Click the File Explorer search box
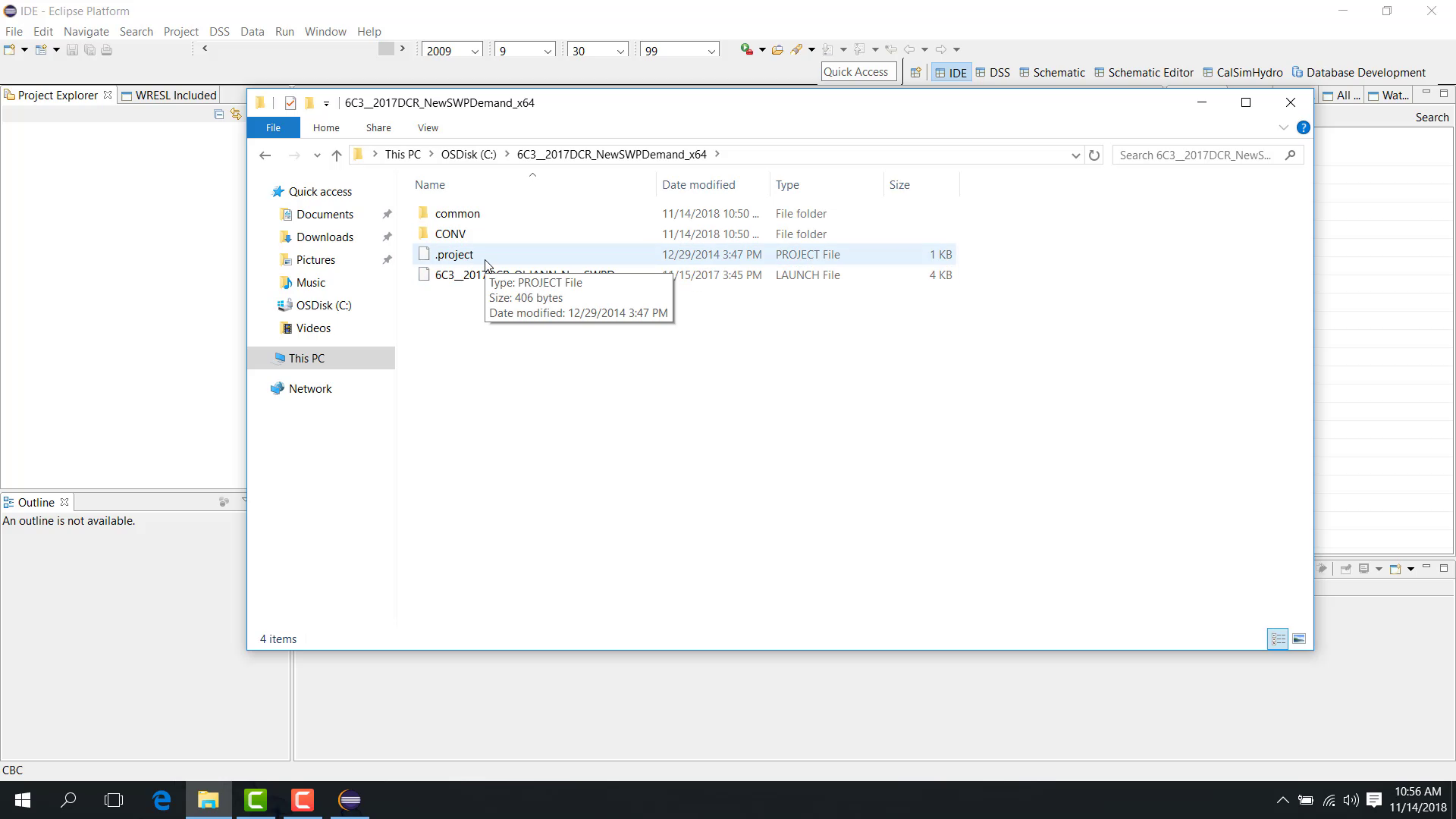Screen dimensions: 1456x819 pyautogui.click(x=1207, y=155)
